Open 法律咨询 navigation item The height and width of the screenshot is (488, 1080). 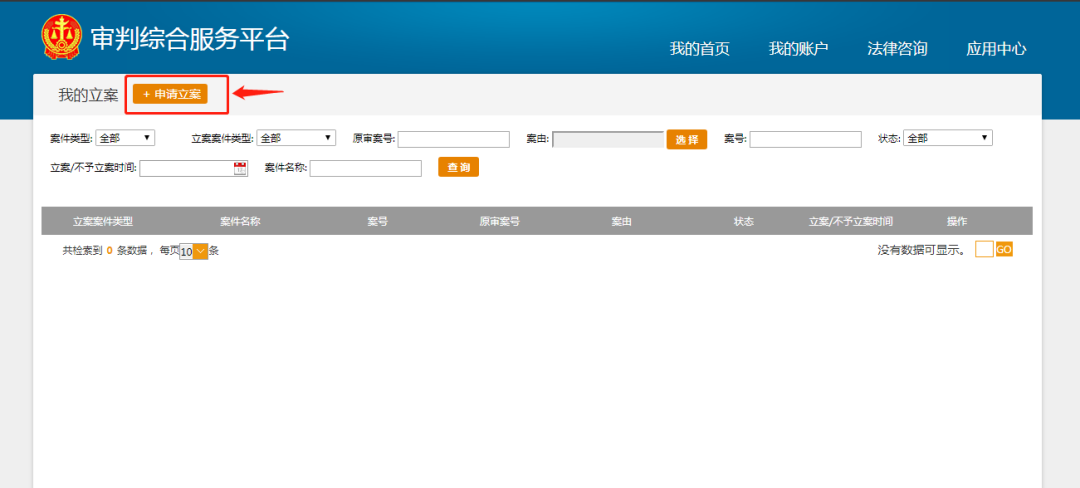pos(897,49)
